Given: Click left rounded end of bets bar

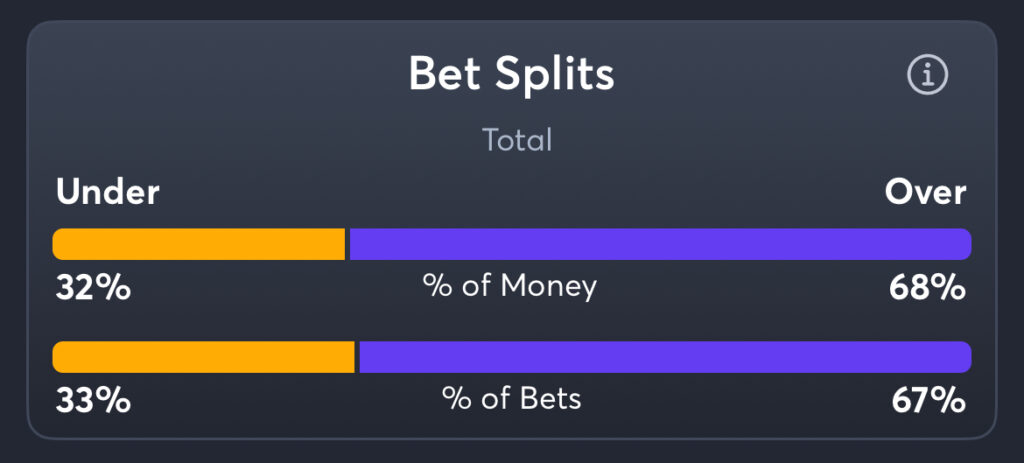Looking at the screenshot, I should tap(60, 357).
